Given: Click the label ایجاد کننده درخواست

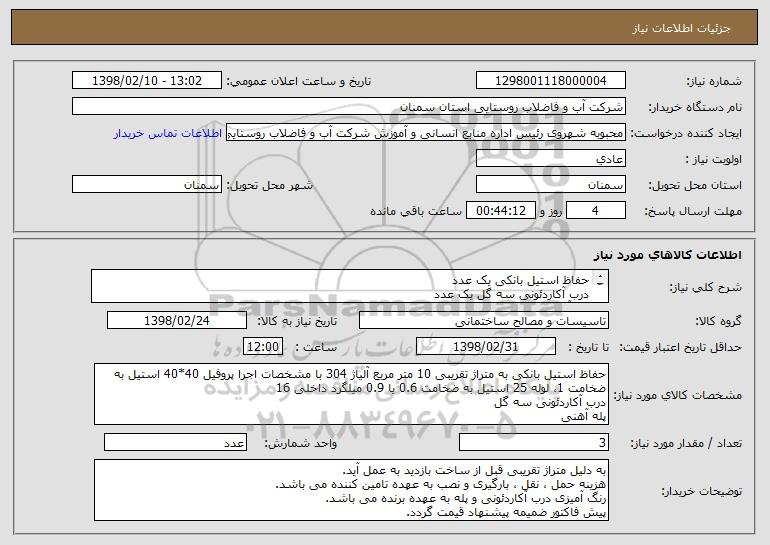Looking at the screenshot, I should (686, 134).
